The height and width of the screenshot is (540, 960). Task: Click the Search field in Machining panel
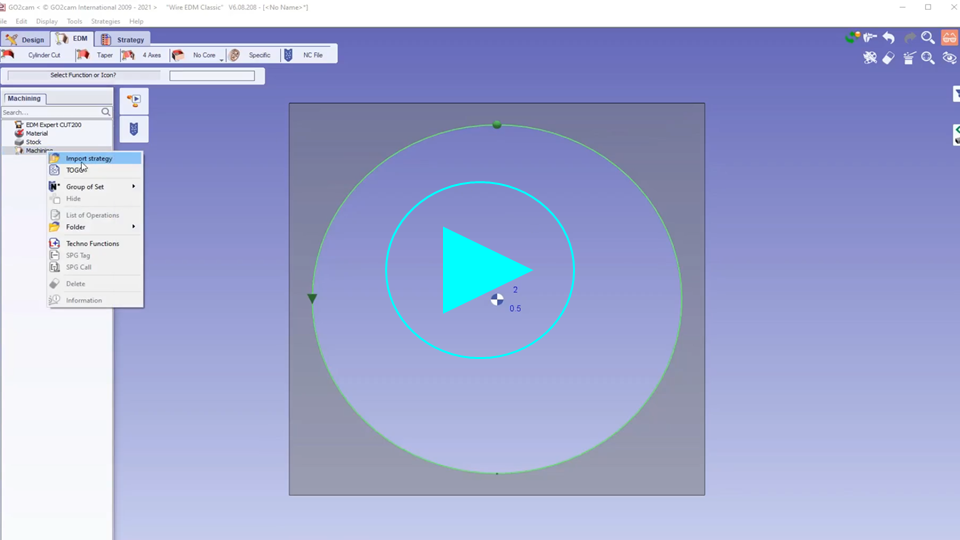click(50, 112)
